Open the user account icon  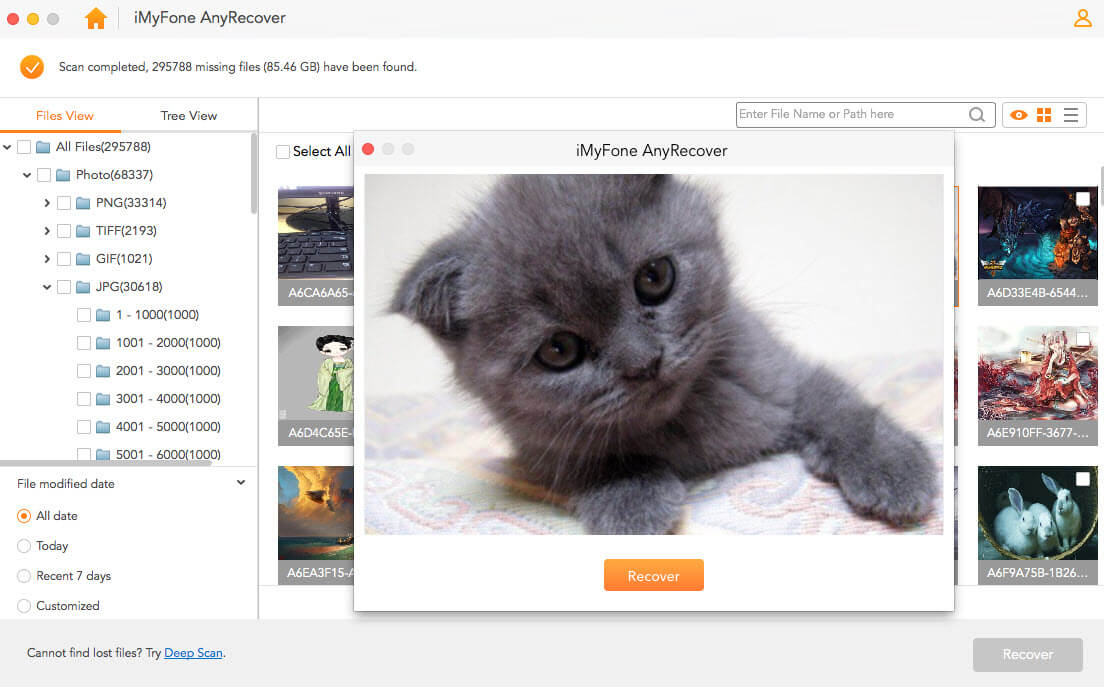click(1082, 18)
